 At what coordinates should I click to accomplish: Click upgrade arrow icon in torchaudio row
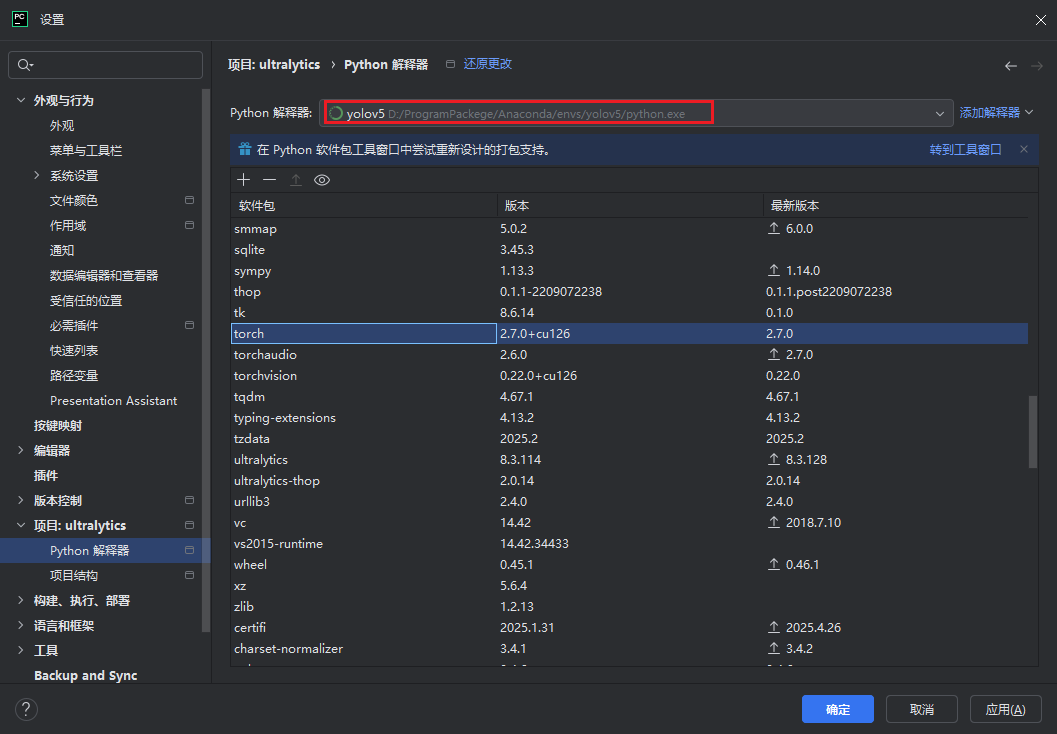774,355
